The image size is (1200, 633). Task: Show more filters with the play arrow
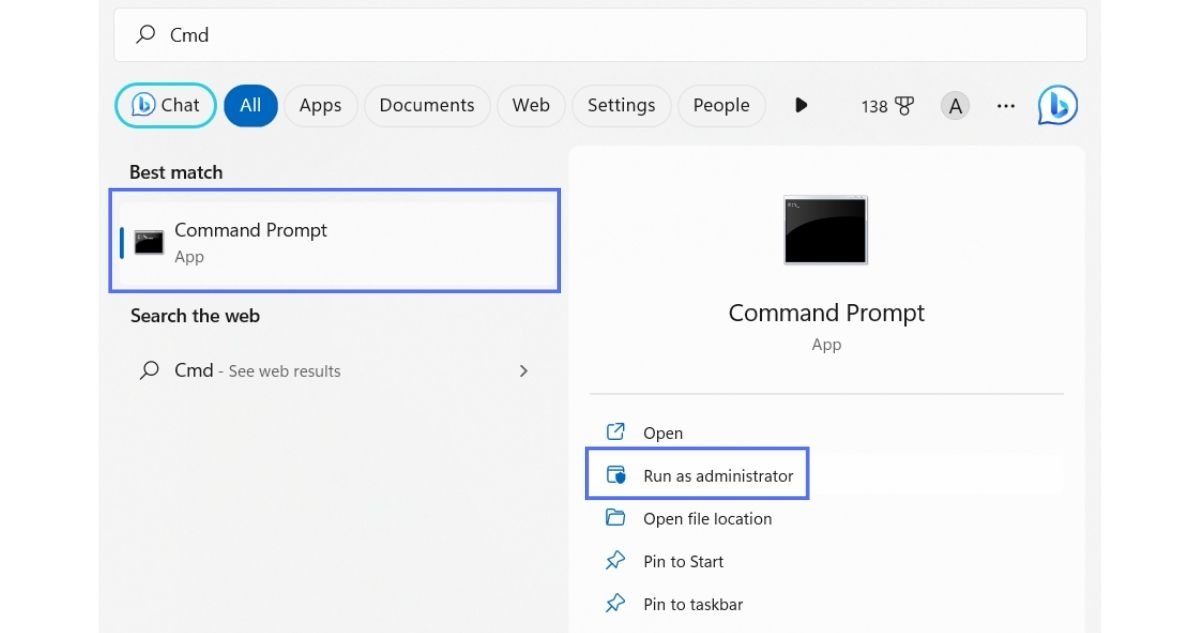[x=801, y=105]
